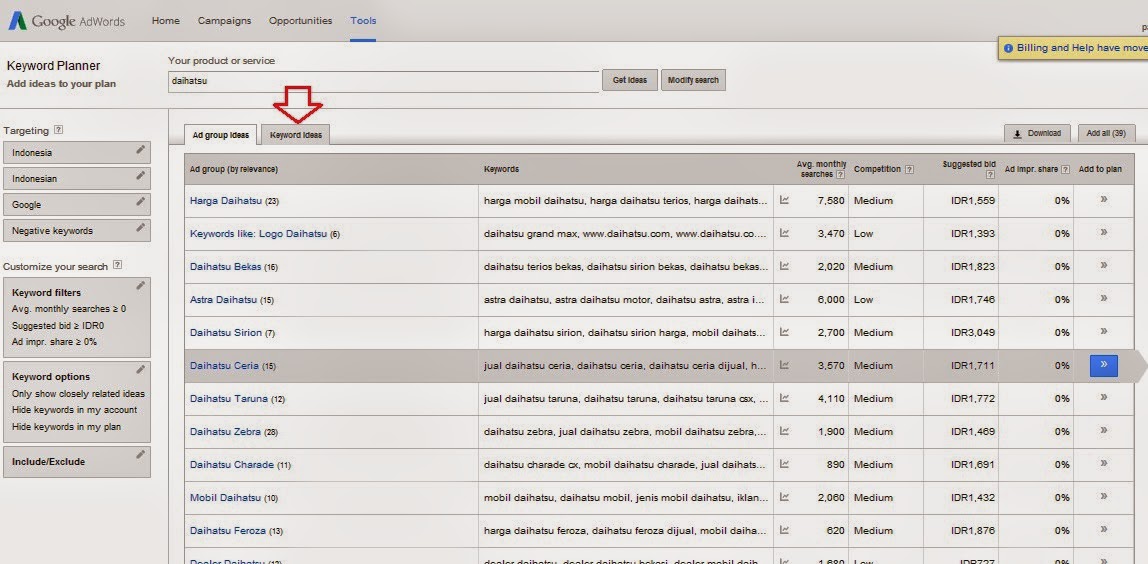Open the Opportunities menu

pyautogui.click(x=300, y=21)
